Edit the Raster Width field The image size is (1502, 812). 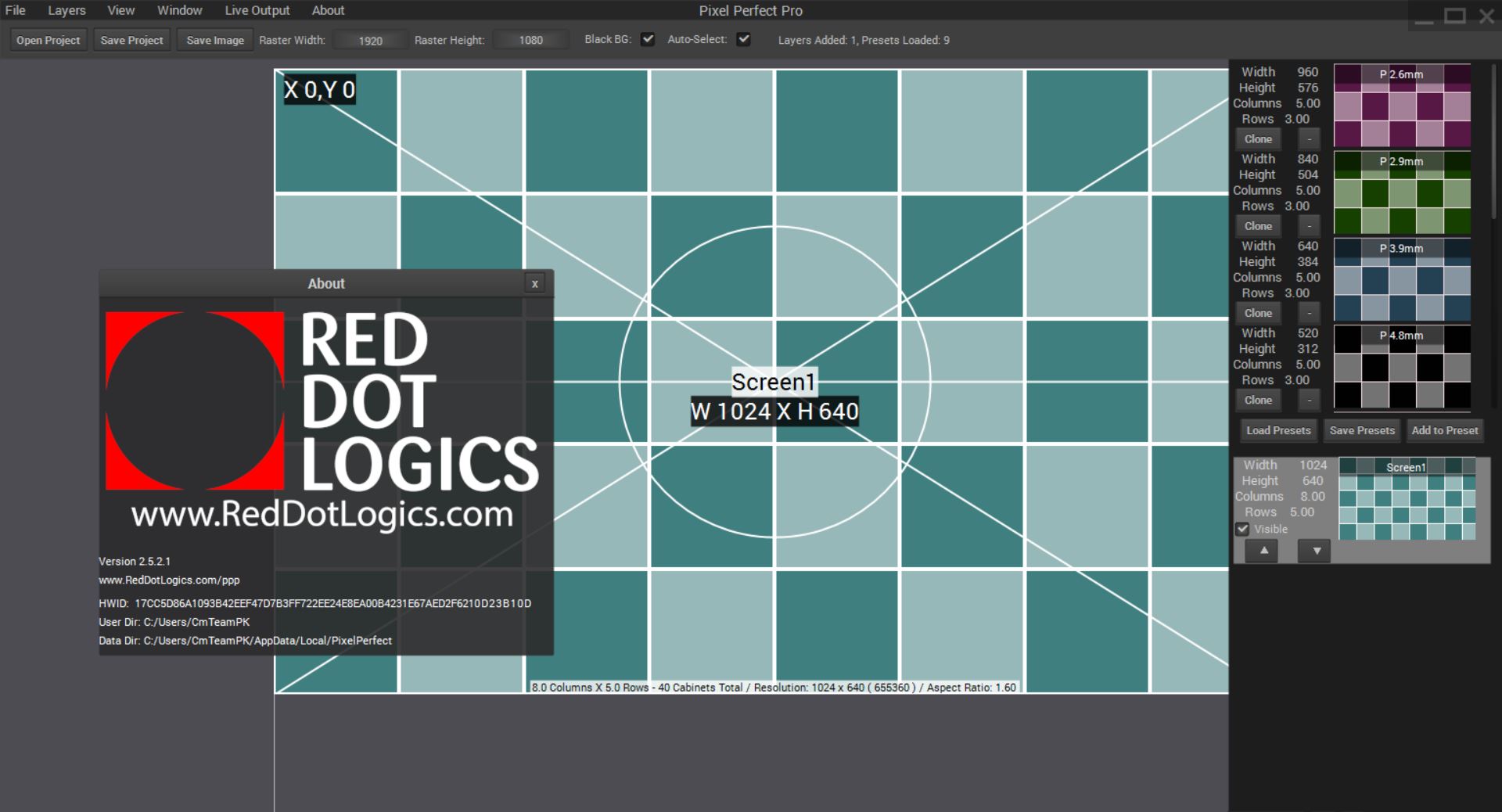click(371, 40)
